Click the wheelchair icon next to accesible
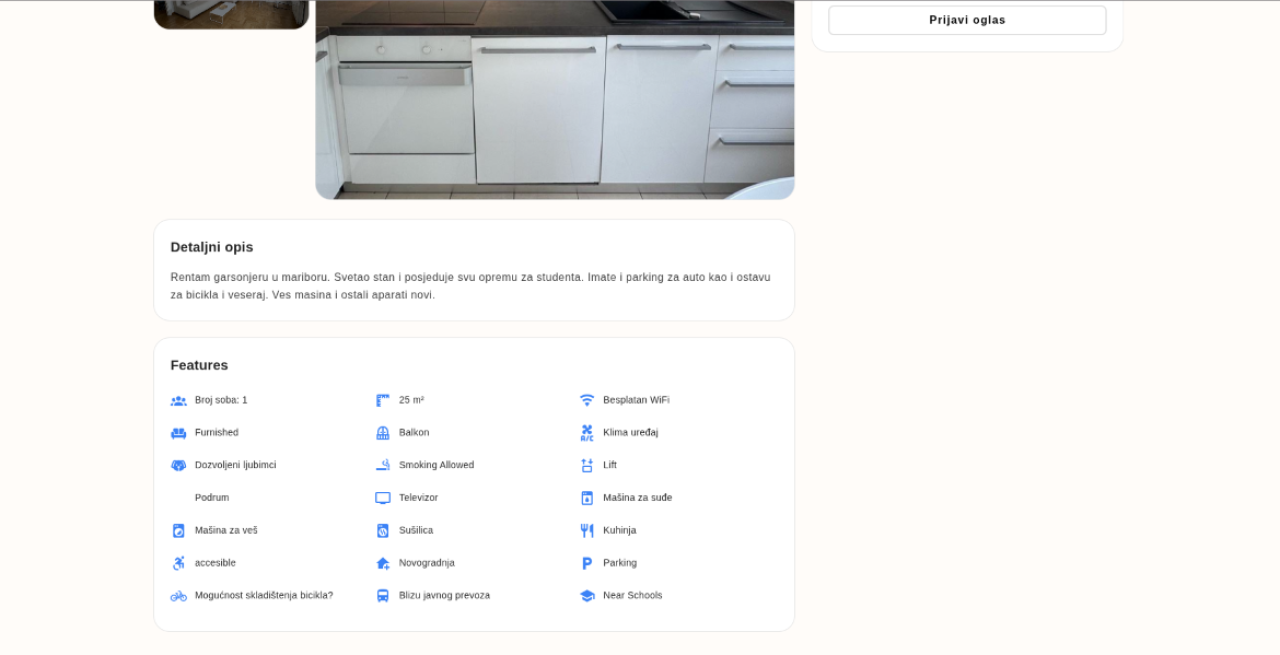The height and width of the screenshot is (655, 1280). (179, 563)
